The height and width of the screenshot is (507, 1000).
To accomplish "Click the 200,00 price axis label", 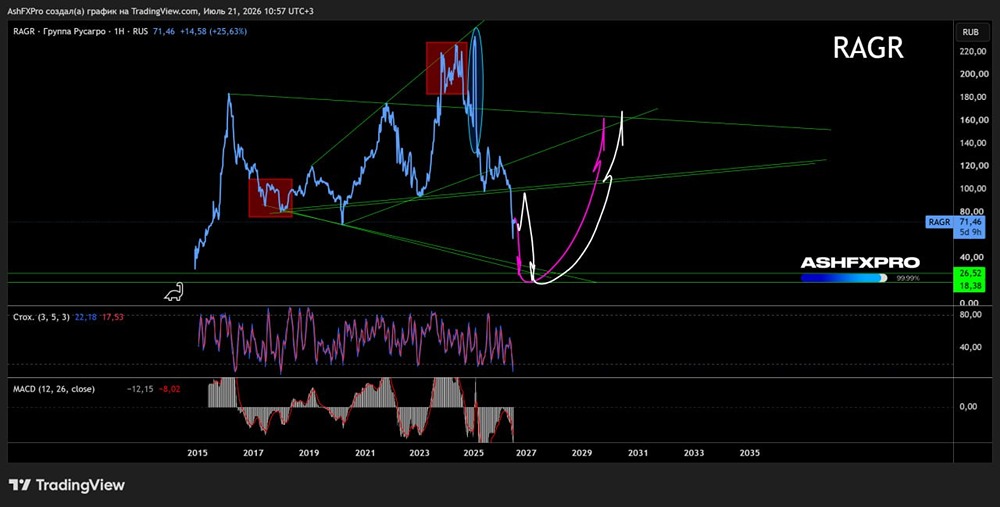I will [x=972, y=74].
